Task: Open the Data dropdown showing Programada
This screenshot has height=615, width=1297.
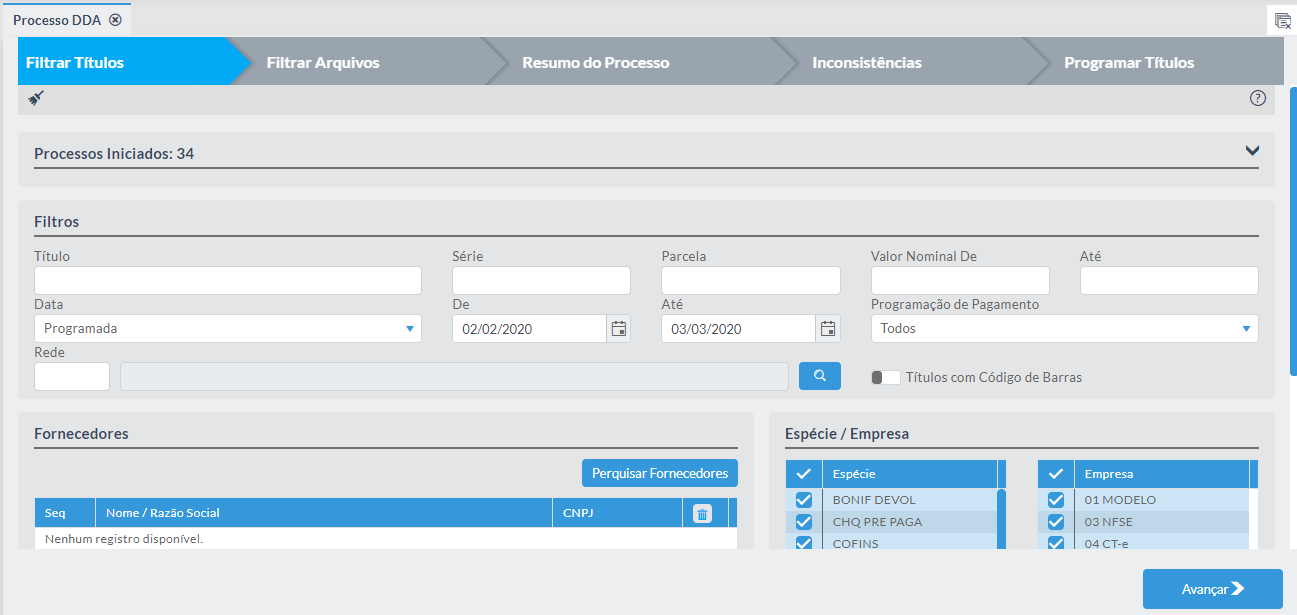Action: [x=227, y=329]
